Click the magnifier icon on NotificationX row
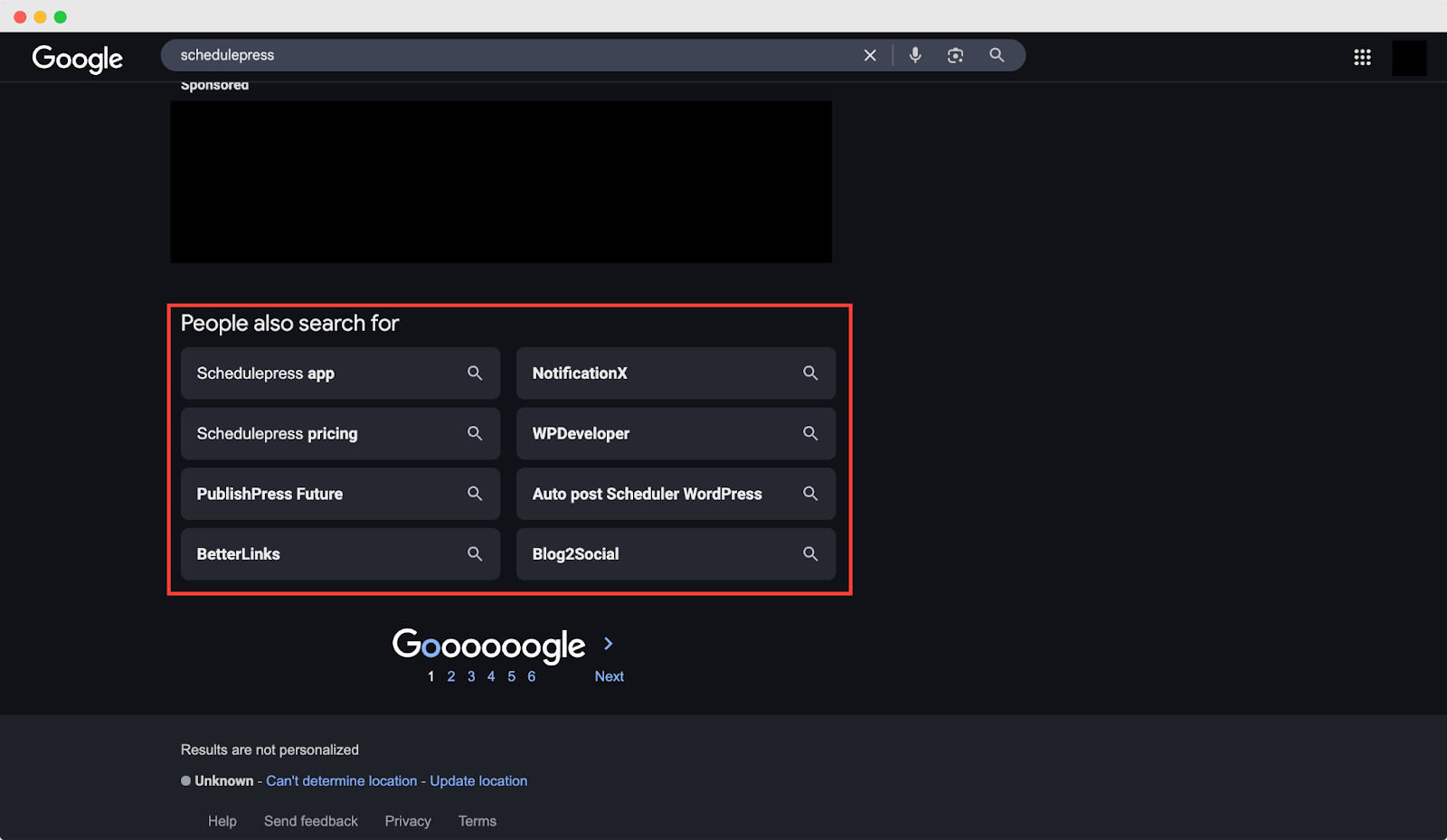 (x=810, y=373)
